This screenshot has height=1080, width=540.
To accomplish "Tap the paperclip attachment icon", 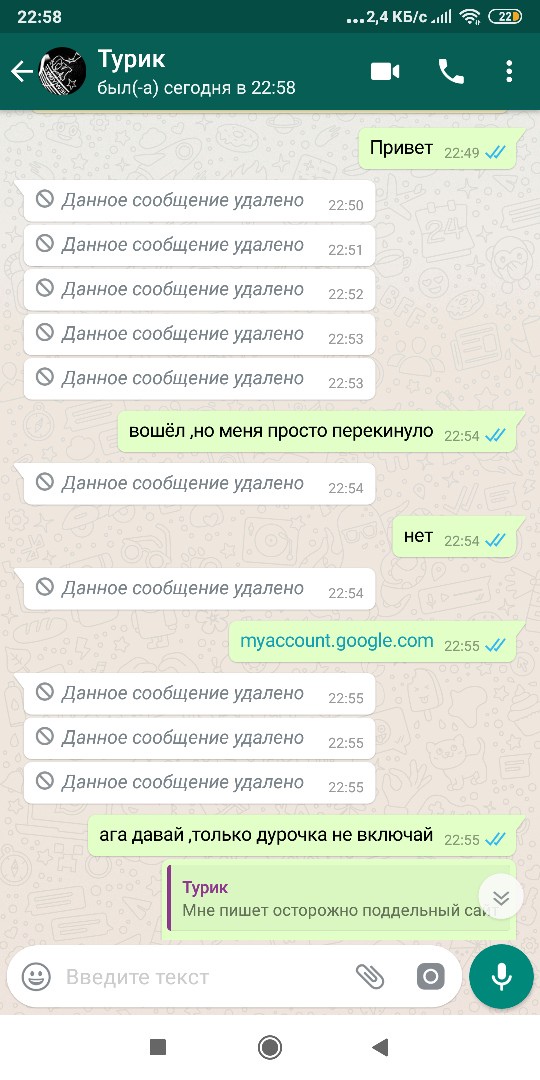I will [370, 977].
